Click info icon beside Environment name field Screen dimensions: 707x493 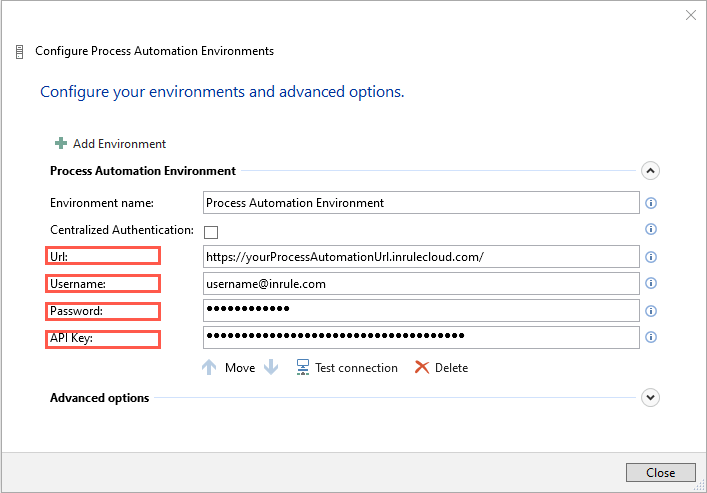651,203
